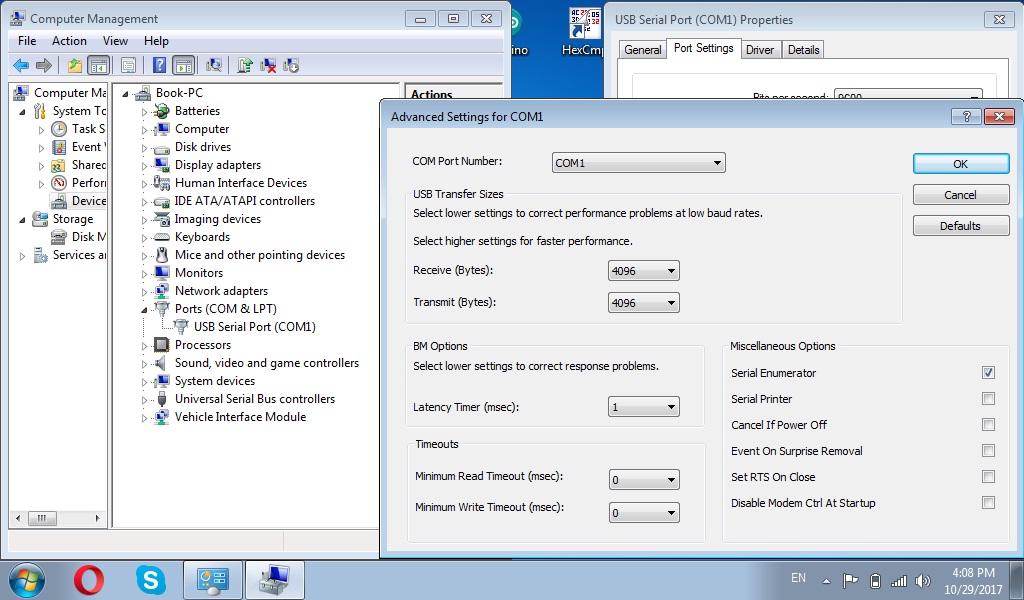Open the File menu

27,40
